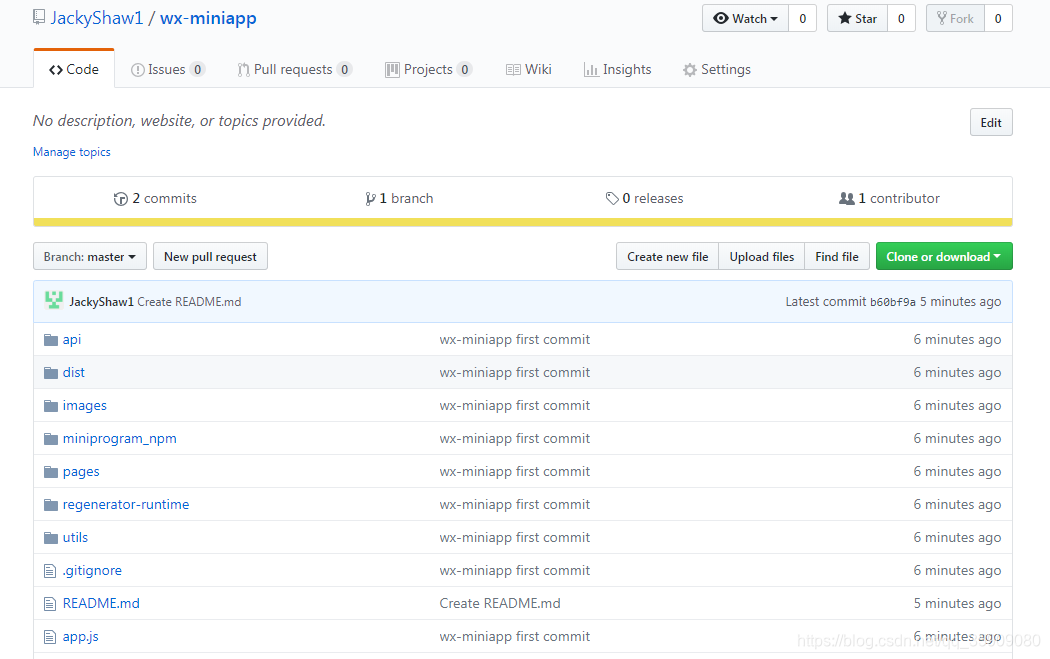The width and height of the screenshot is (1050, 659).
Task: Open the Projects tab
Action: coord(429,69)
